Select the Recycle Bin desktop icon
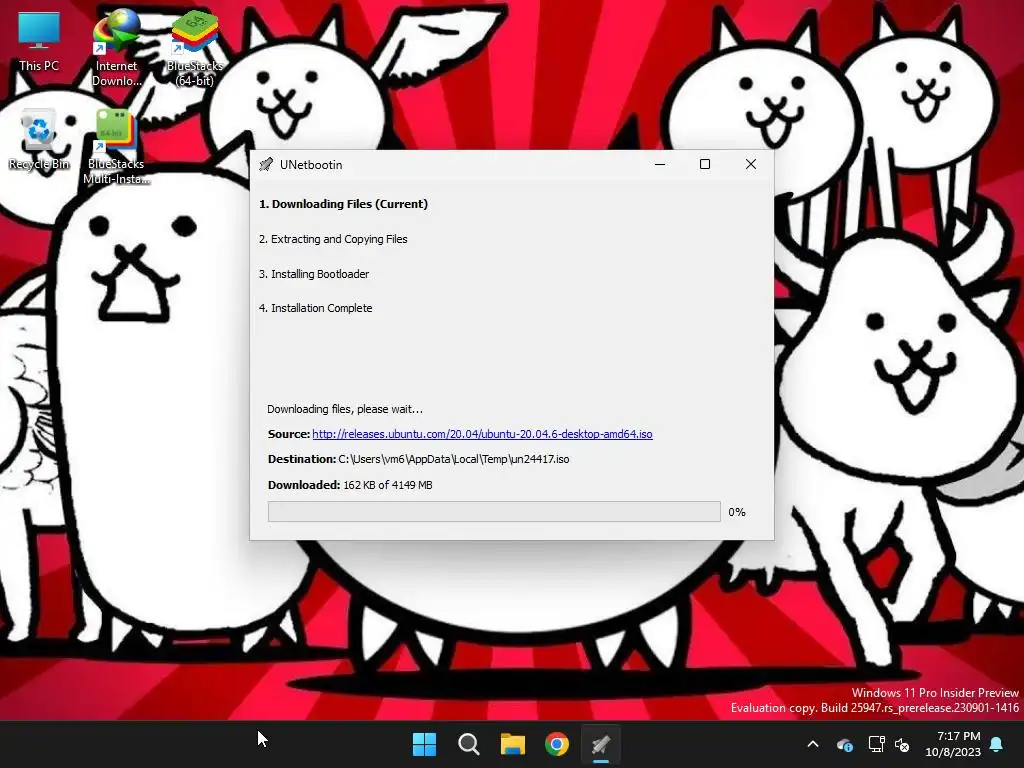Viewport: 1024px width, 768px height. pyautogui.click(x=39, y=140)
